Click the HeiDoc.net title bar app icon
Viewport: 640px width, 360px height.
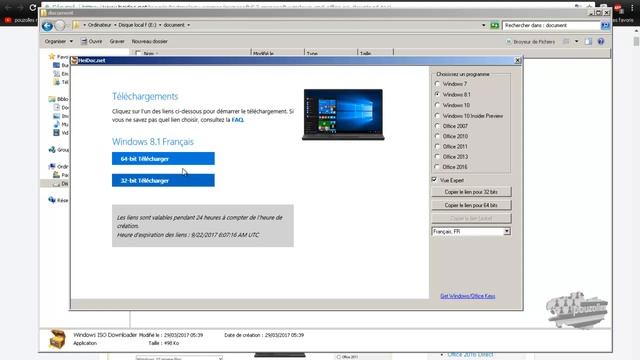74,60
